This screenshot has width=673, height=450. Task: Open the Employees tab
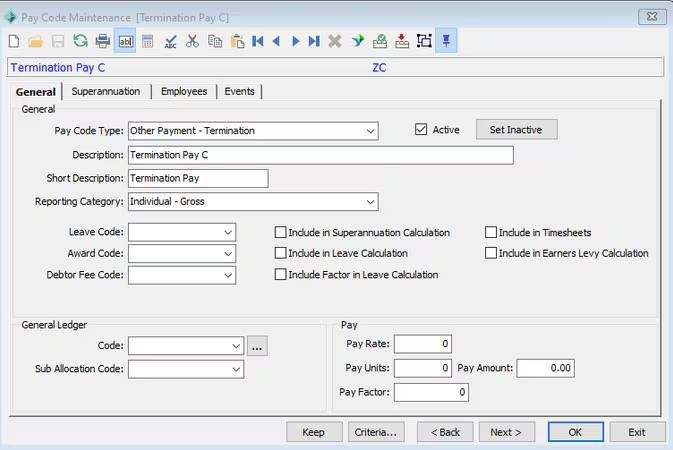pos(183,91)
